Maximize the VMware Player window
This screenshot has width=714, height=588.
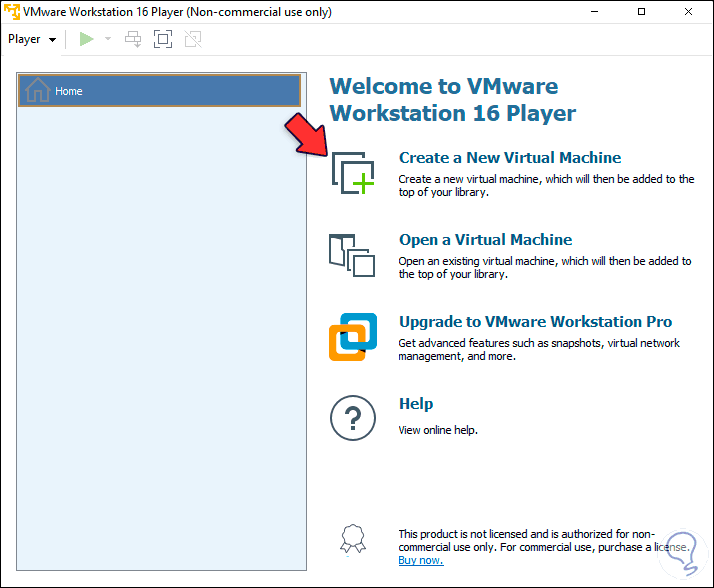coord(641,11)
